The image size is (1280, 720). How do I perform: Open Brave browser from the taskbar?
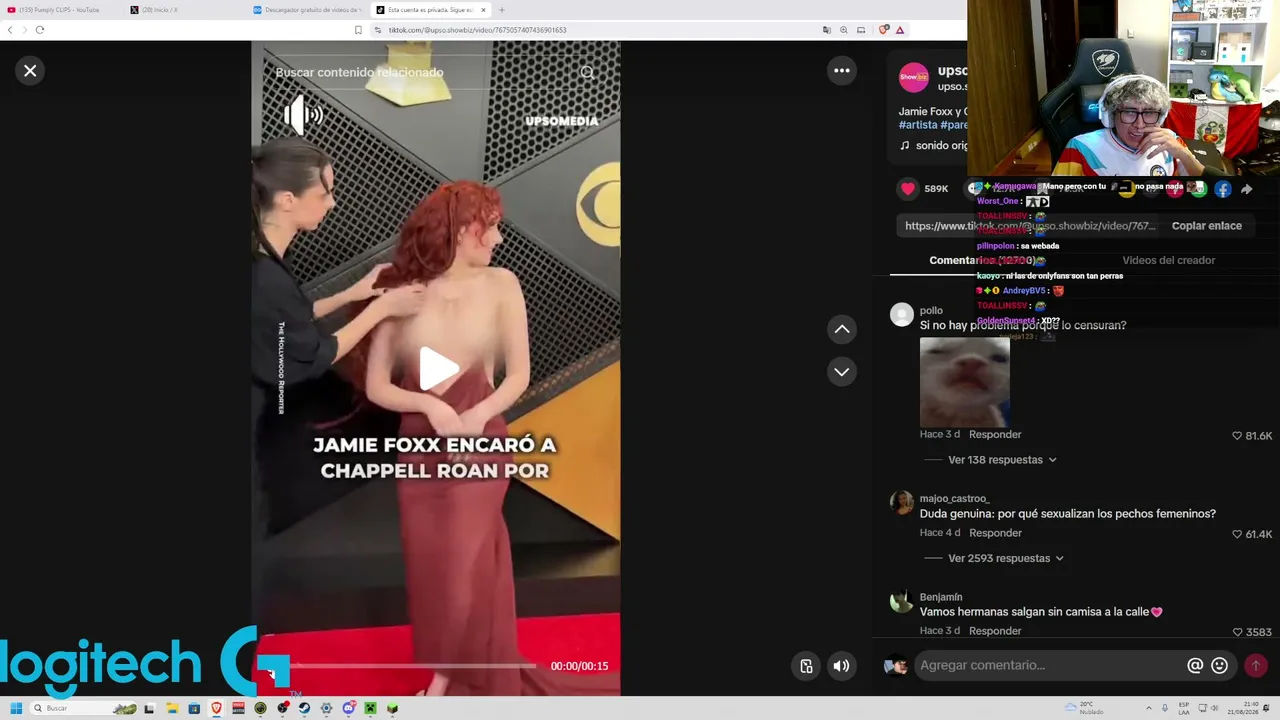tap(216, 708)
